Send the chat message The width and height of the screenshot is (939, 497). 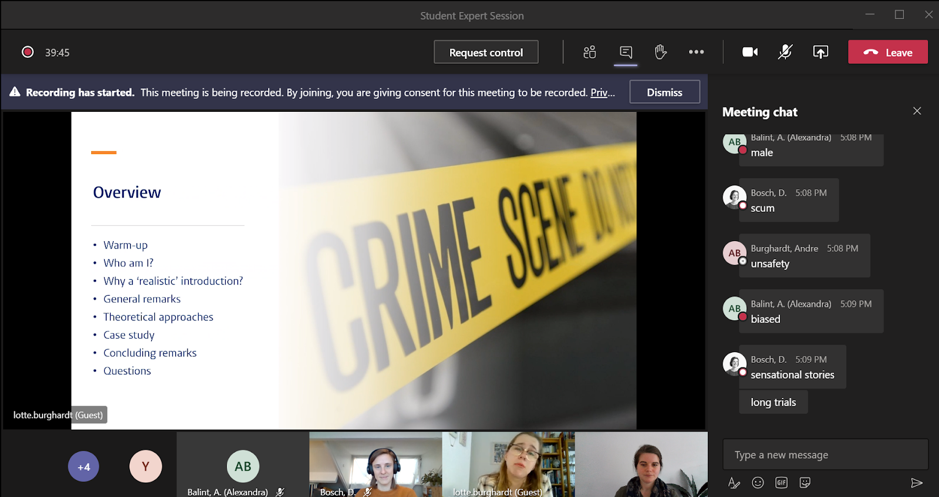tap(916, 483)
